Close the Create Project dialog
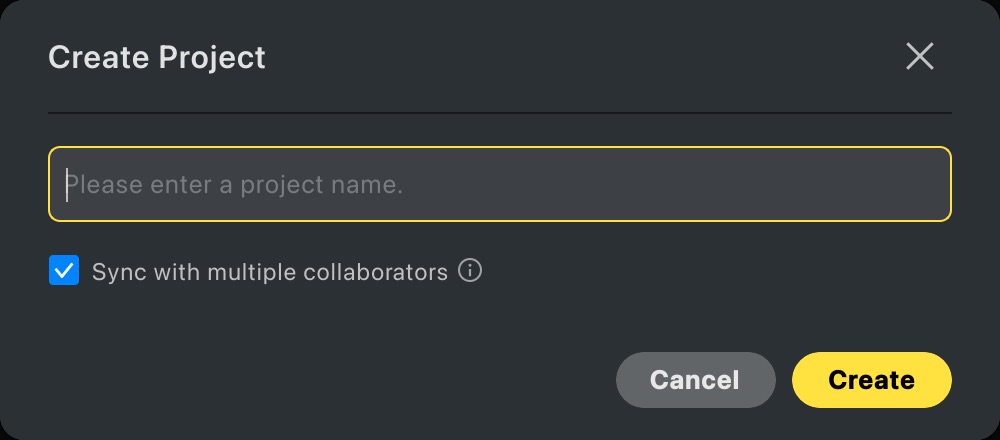The width and height of the screenshot is (1000, 440). point(919,57)
